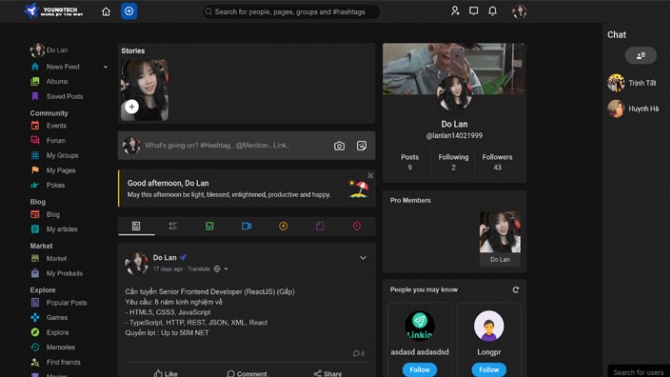Click the sticker/emoji icon in post box
The height and width of the screenshot is (377, 670).
pyautogui.click(x=361, y=146)
